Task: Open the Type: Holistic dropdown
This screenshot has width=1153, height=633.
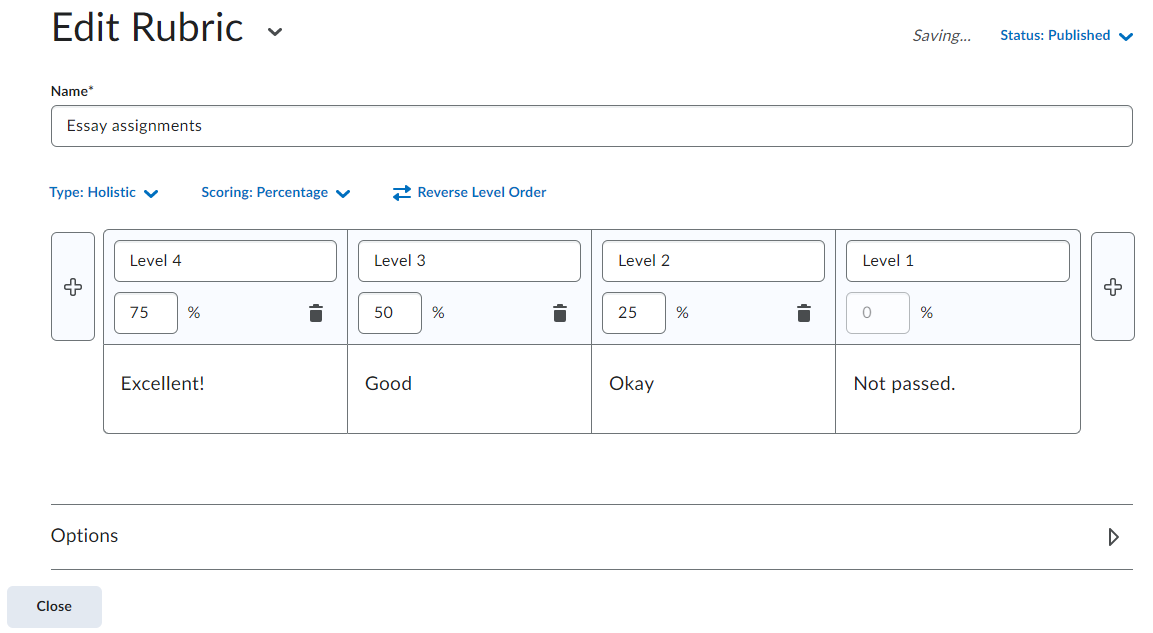Action: 104,193
